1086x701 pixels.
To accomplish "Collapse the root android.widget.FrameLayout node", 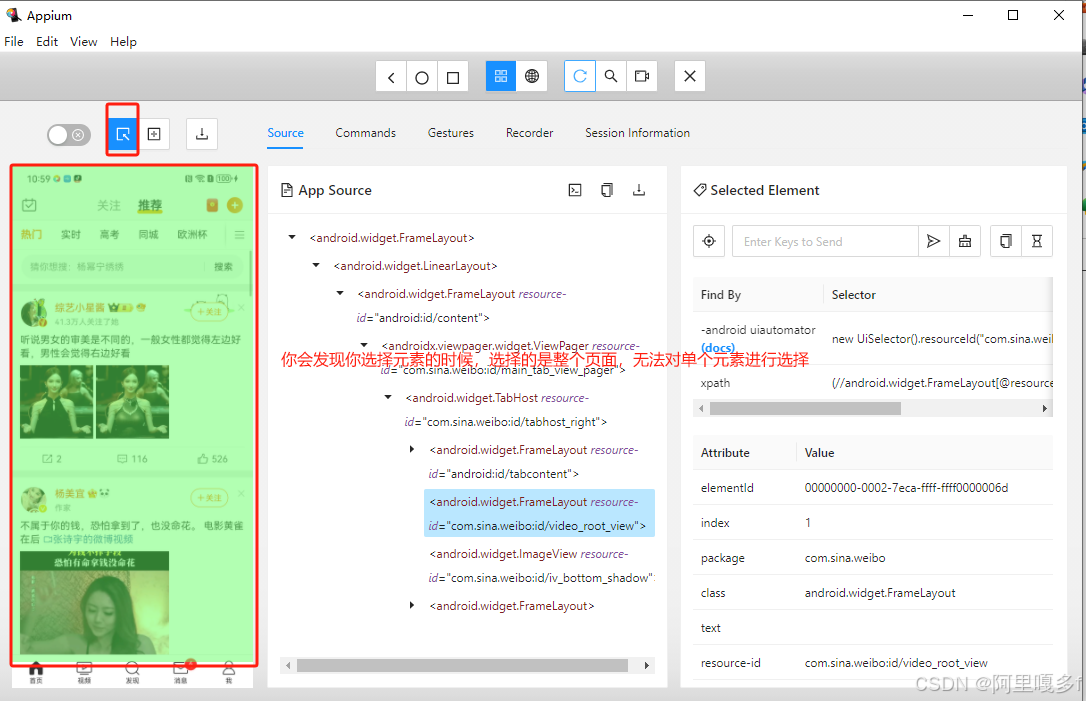I will (x=292, y=238).
